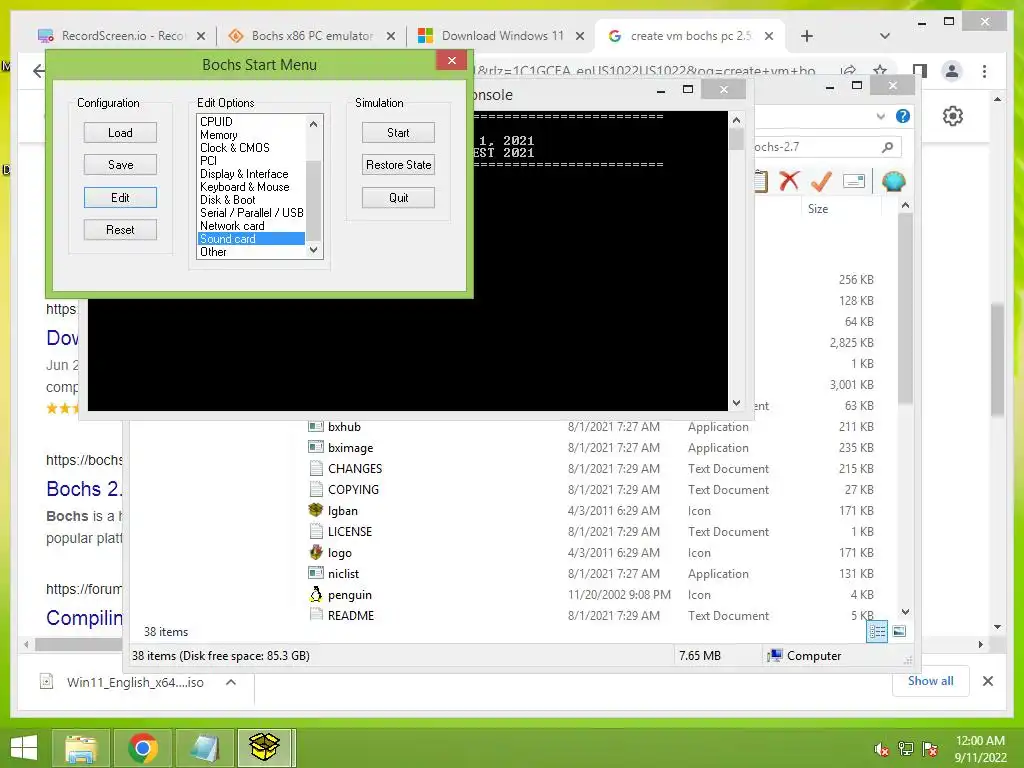
Task: Switch to Download Windows 11 tab
Action: [501, 36]
